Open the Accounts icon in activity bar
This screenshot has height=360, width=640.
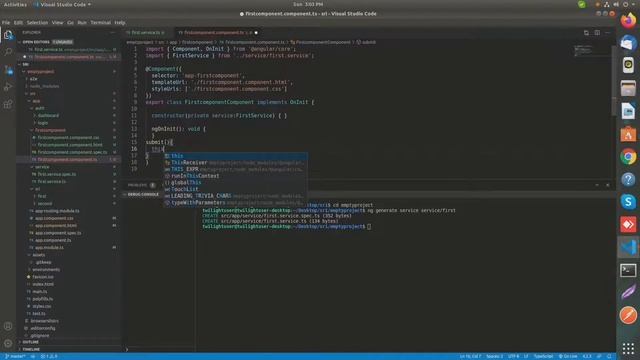[8, 326]
